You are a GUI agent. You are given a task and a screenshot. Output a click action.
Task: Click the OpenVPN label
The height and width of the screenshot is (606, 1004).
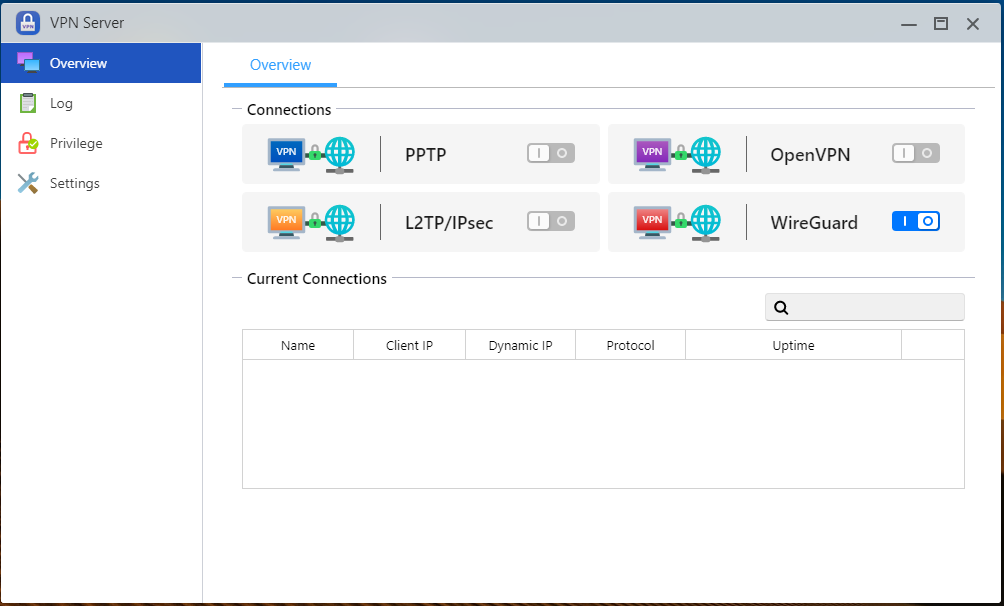pos(810,154)
